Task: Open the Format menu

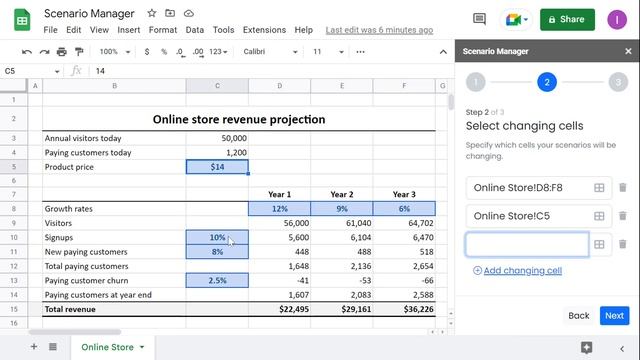Action: click(x=163, y=30)
